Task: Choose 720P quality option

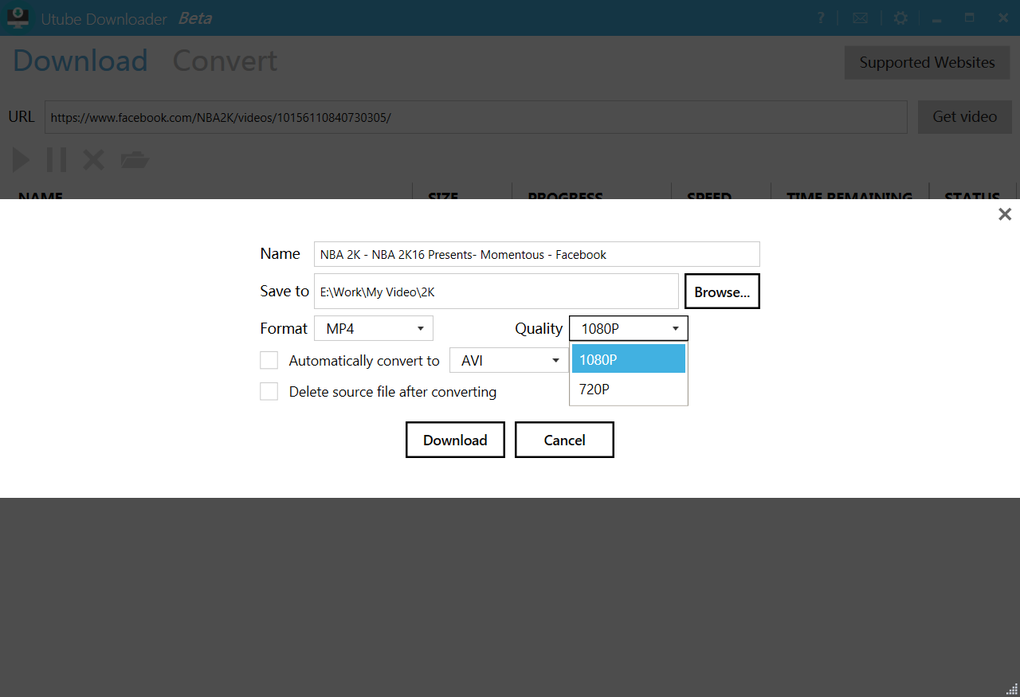Action: 628,389
